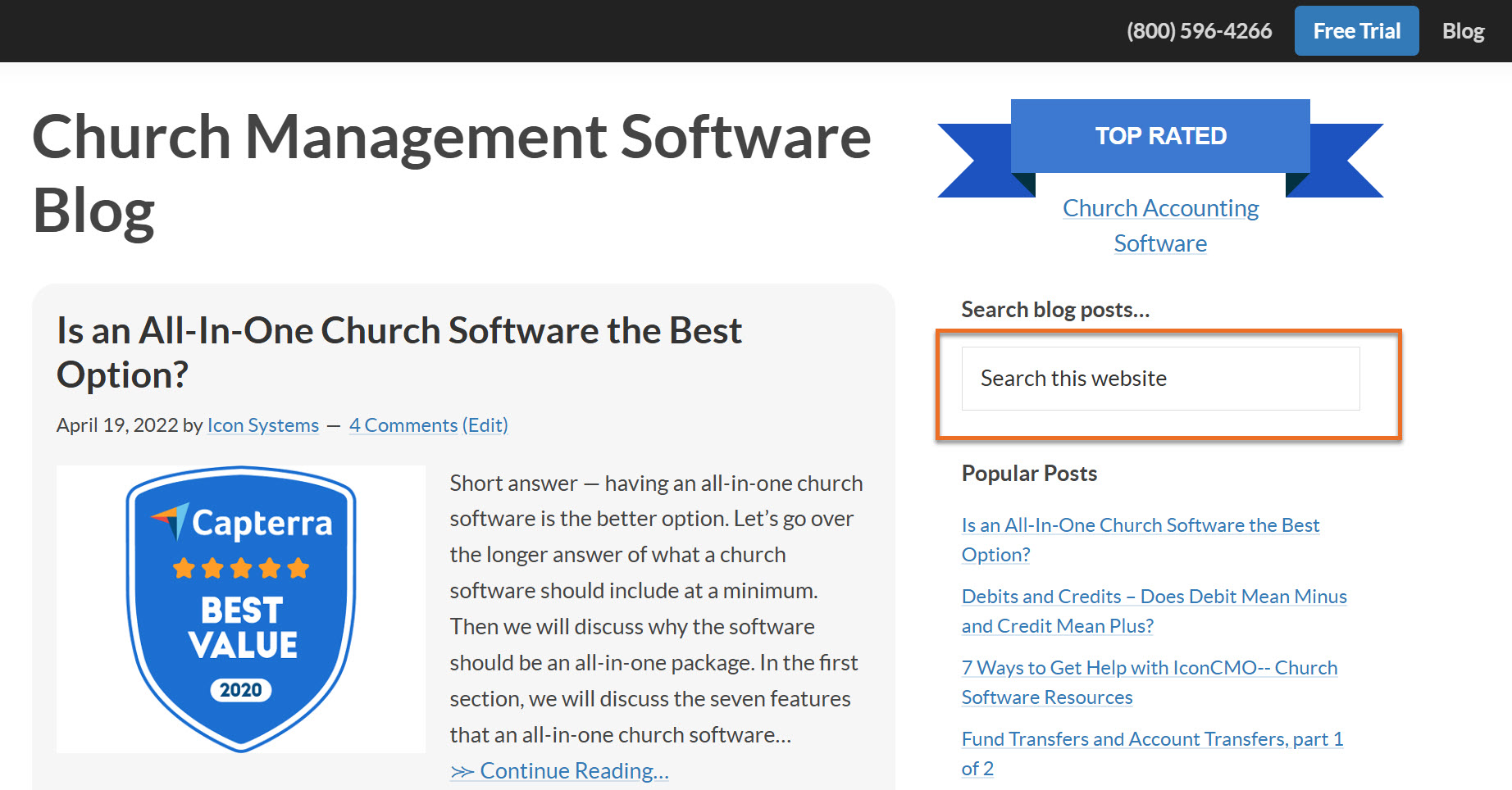
Task: Focus the Search this website field
Action: tap(1160, 379)
